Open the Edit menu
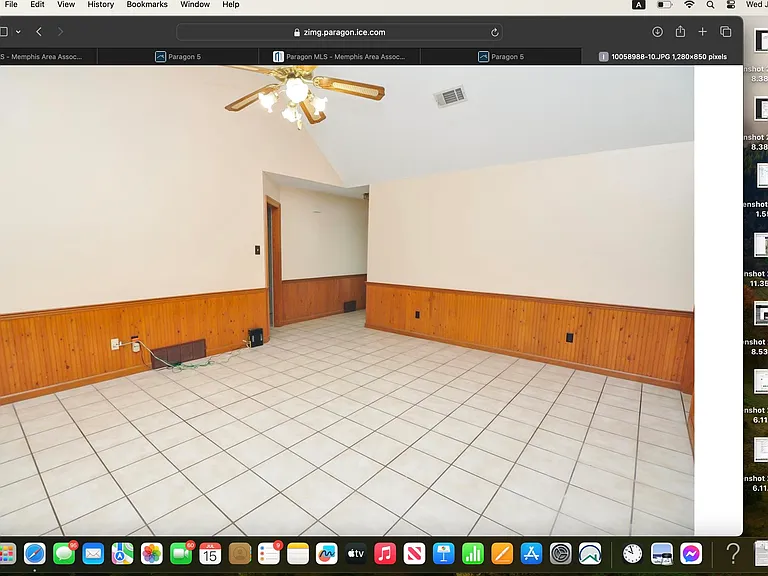This screenshot has width=768, height=576. click(37, 4)
